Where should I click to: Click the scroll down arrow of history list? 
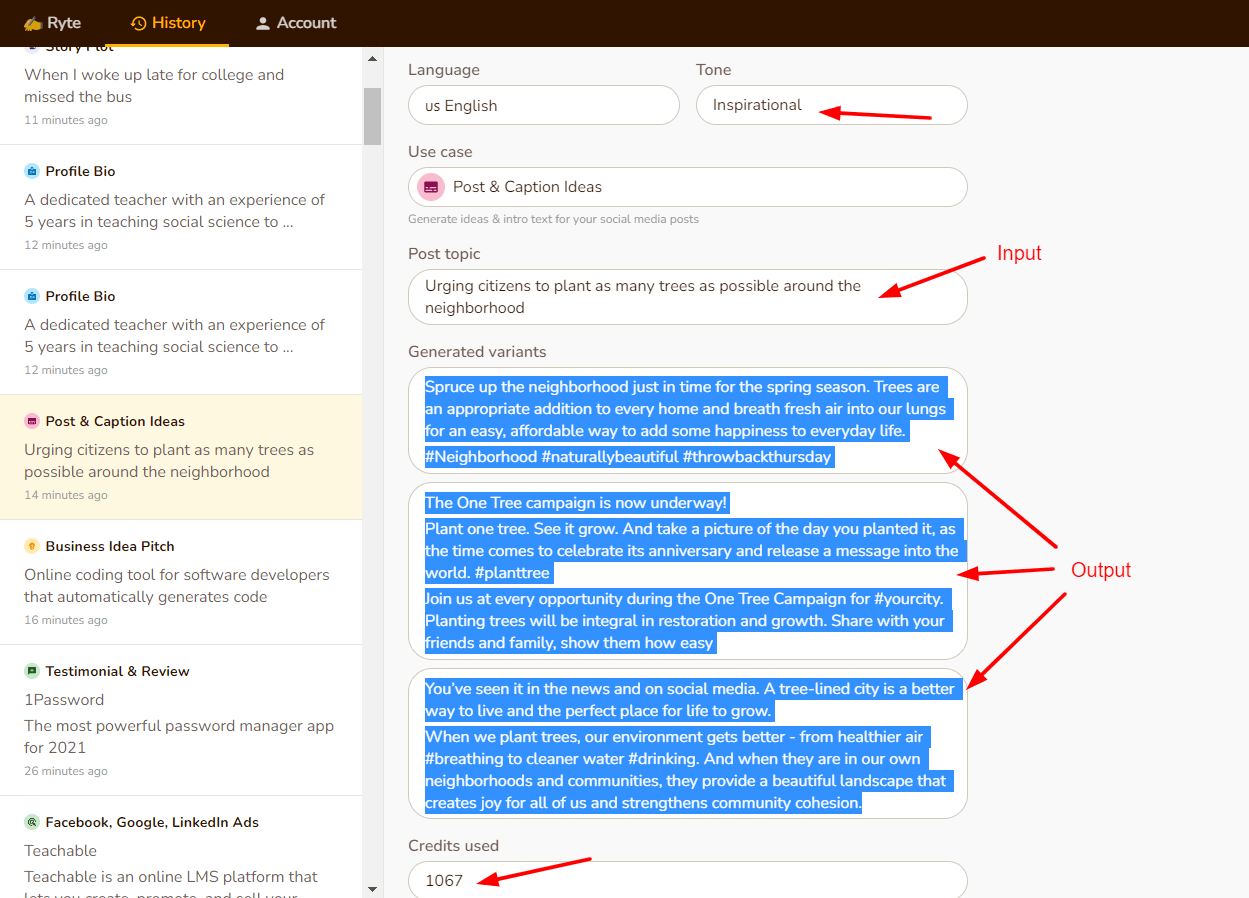(372, 888)
